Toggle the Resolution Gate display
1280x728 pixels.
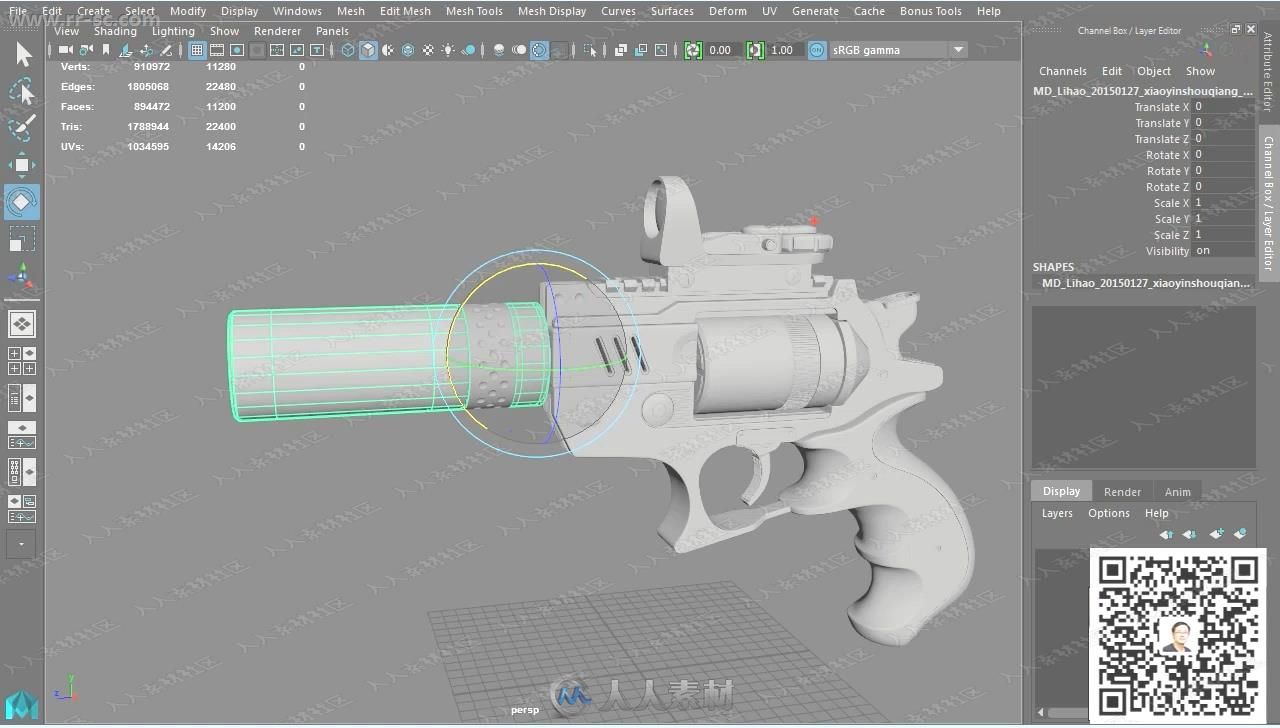click(237, 50)
